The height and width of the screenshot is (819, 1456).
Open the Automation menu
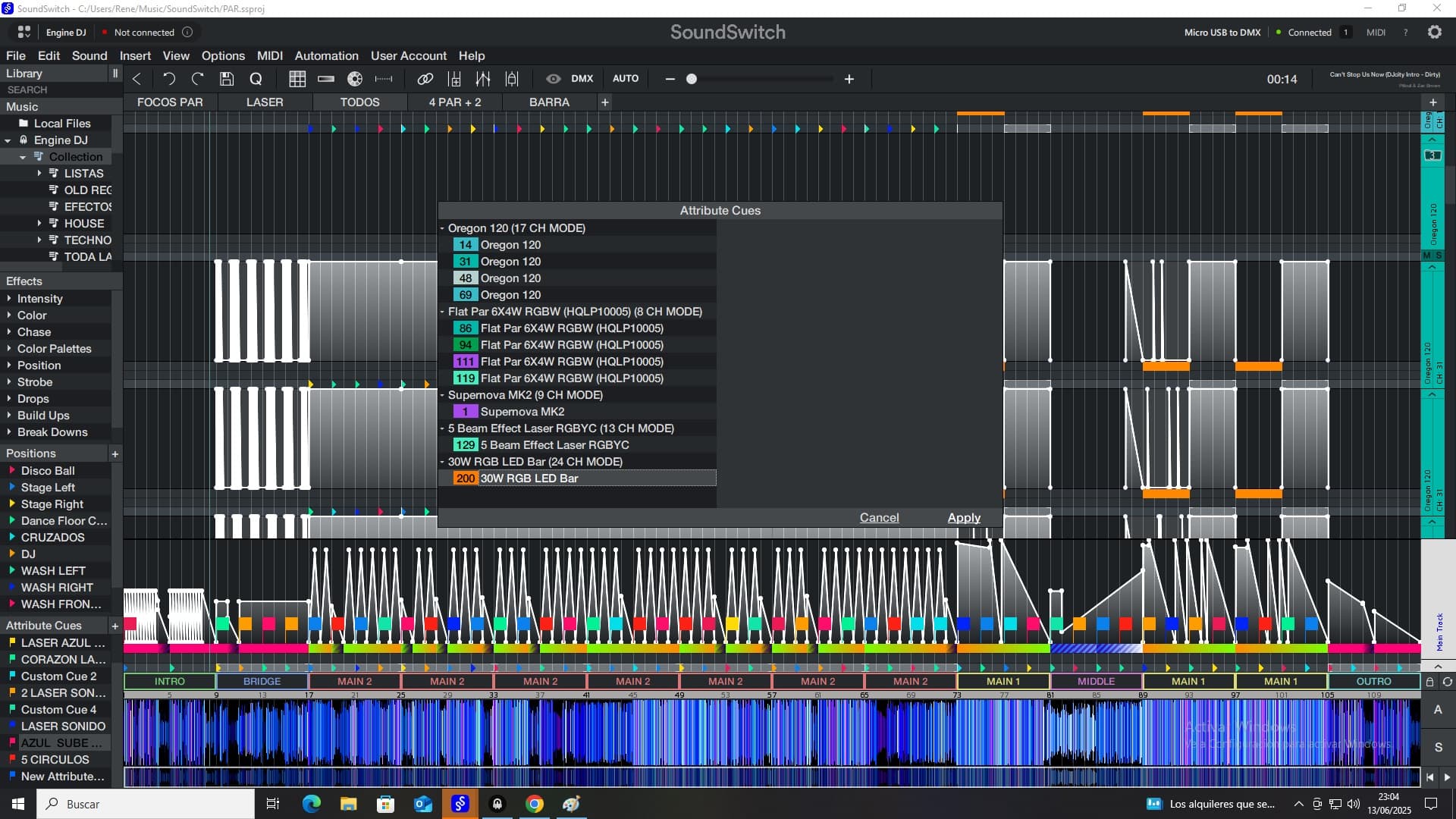pyautogui.click(x=326, y=56)
